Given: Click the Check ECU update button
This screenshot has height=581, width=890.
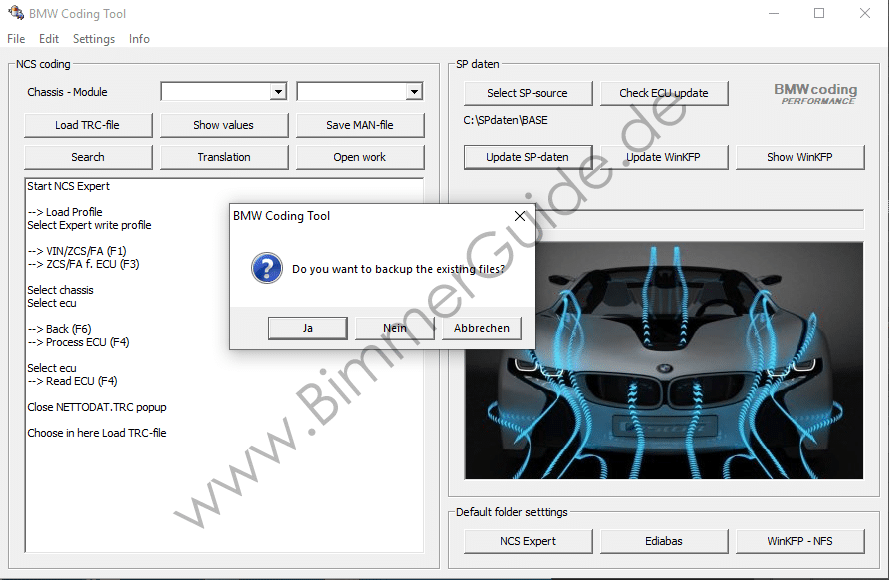Looking at the screenshot, I should pos(663,93).
